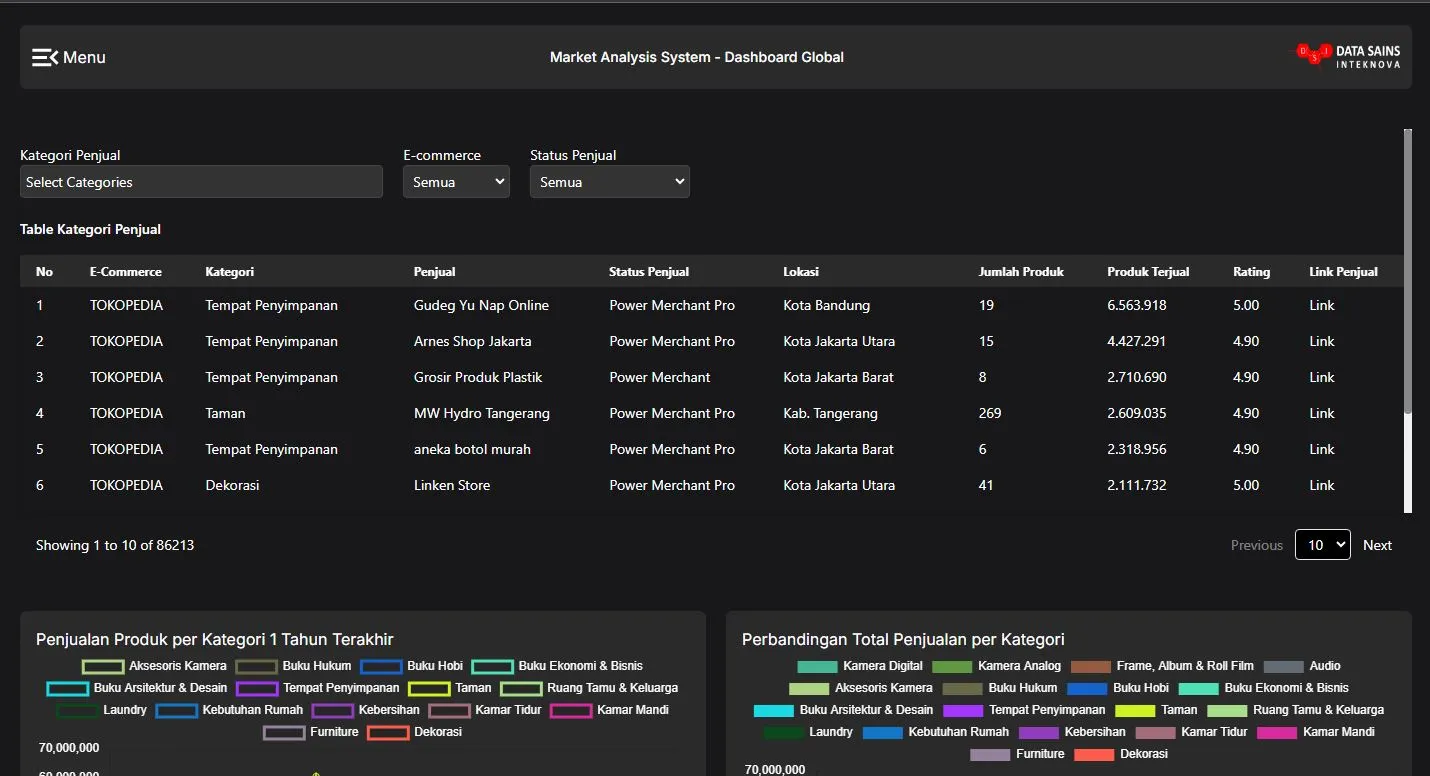Click the Data Sains Inteknova logo

1348,56
